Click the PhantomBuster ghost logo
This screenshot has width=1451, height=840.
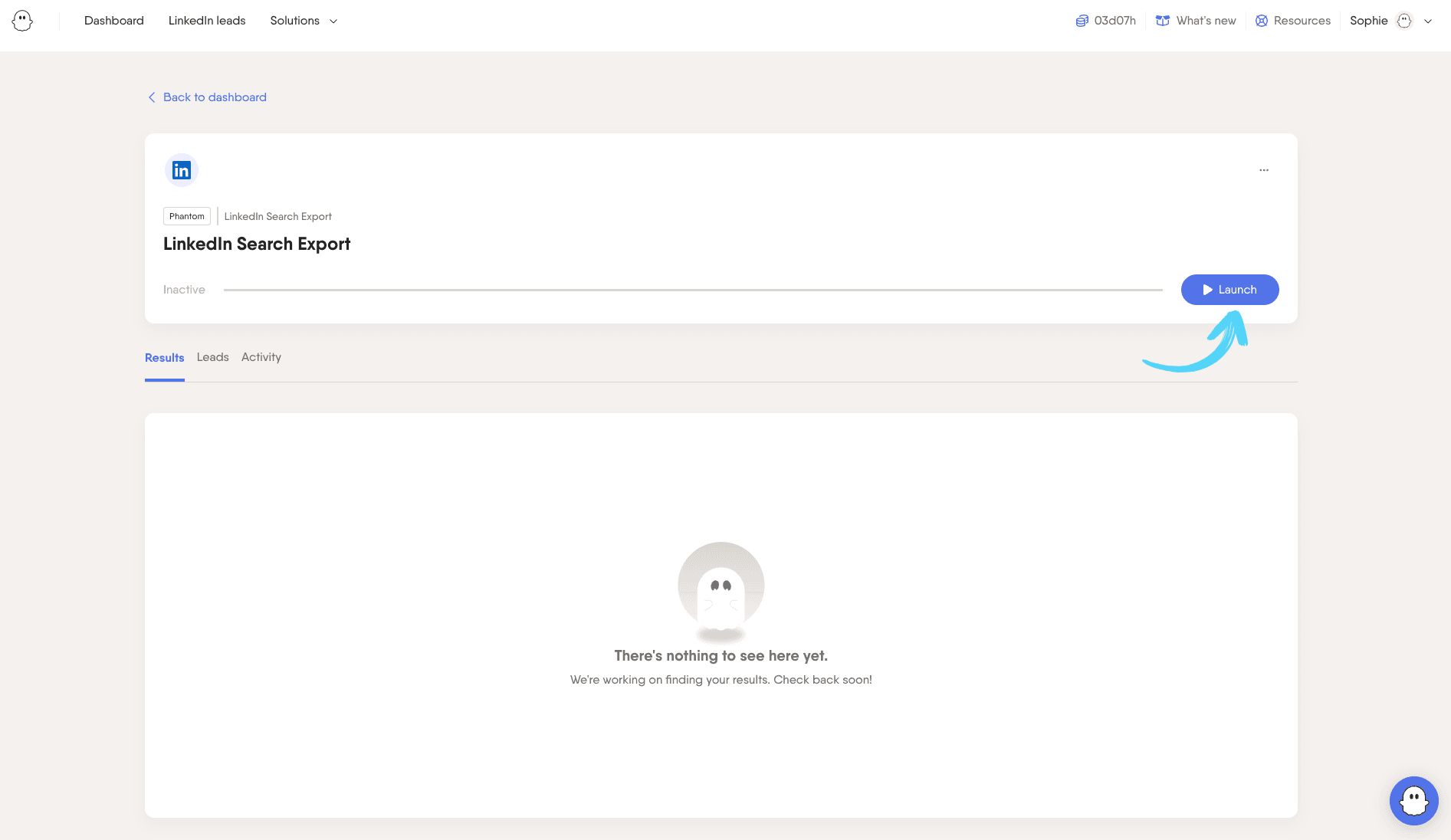(x=22, y=21)
